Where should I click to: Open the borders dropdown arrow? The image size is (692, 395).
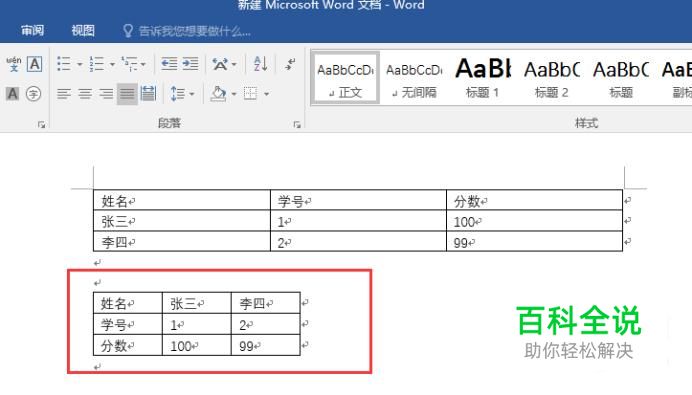(267, 94)
